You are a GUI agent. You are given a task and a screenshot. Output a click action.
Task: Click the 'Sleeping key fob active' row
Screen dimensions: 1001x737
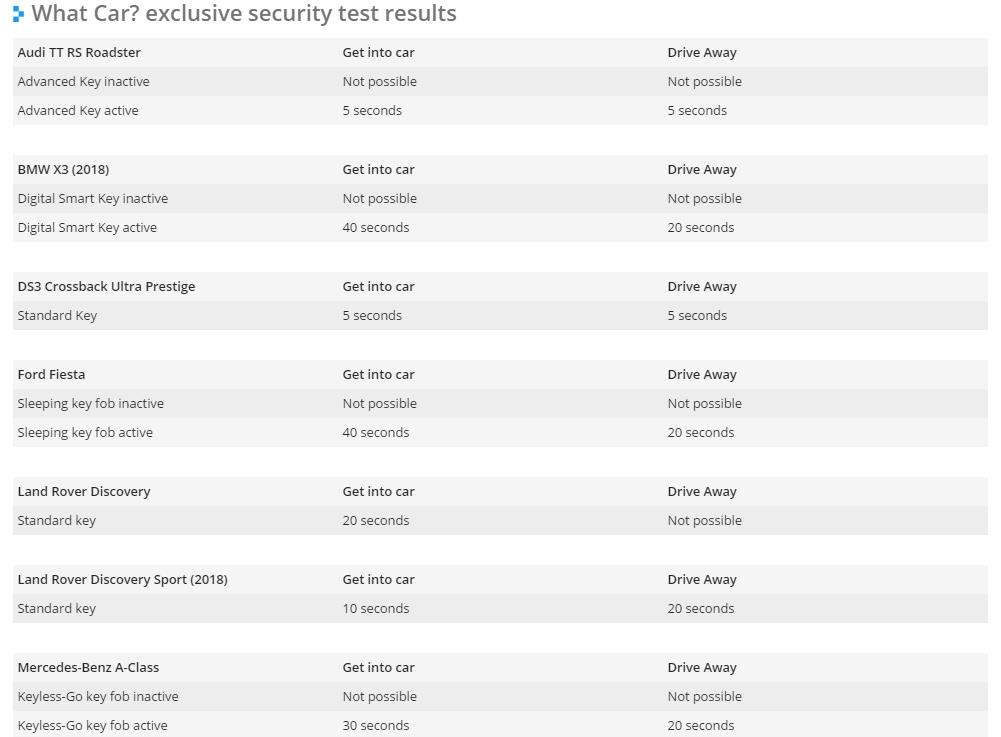500,432
